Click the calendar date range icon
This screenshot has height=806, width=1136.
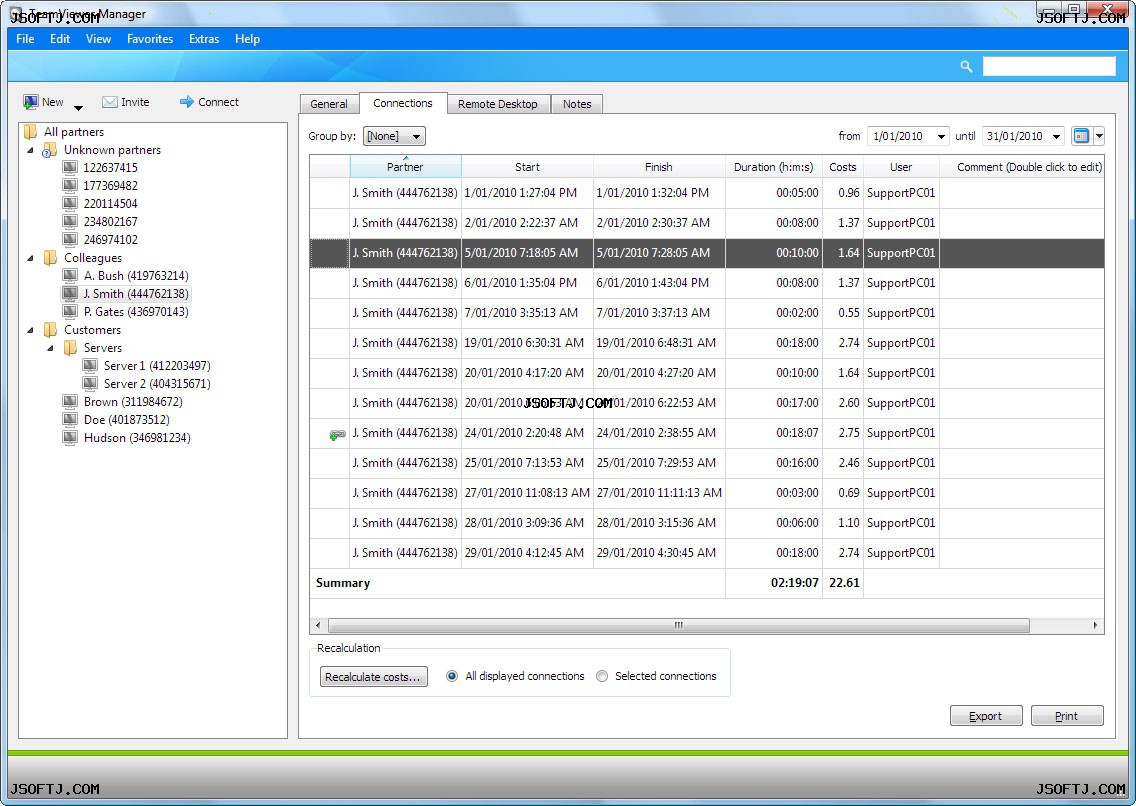[x=1081, y=135]
